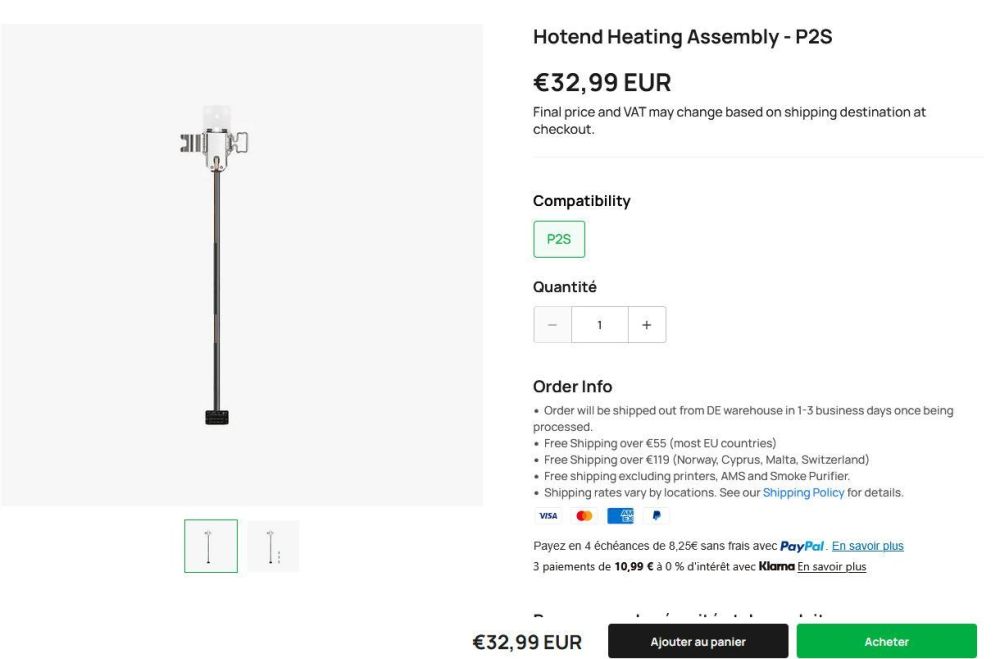Click the 'Ajouter au panier' button

pyautogui.click(x=696, y=641)
